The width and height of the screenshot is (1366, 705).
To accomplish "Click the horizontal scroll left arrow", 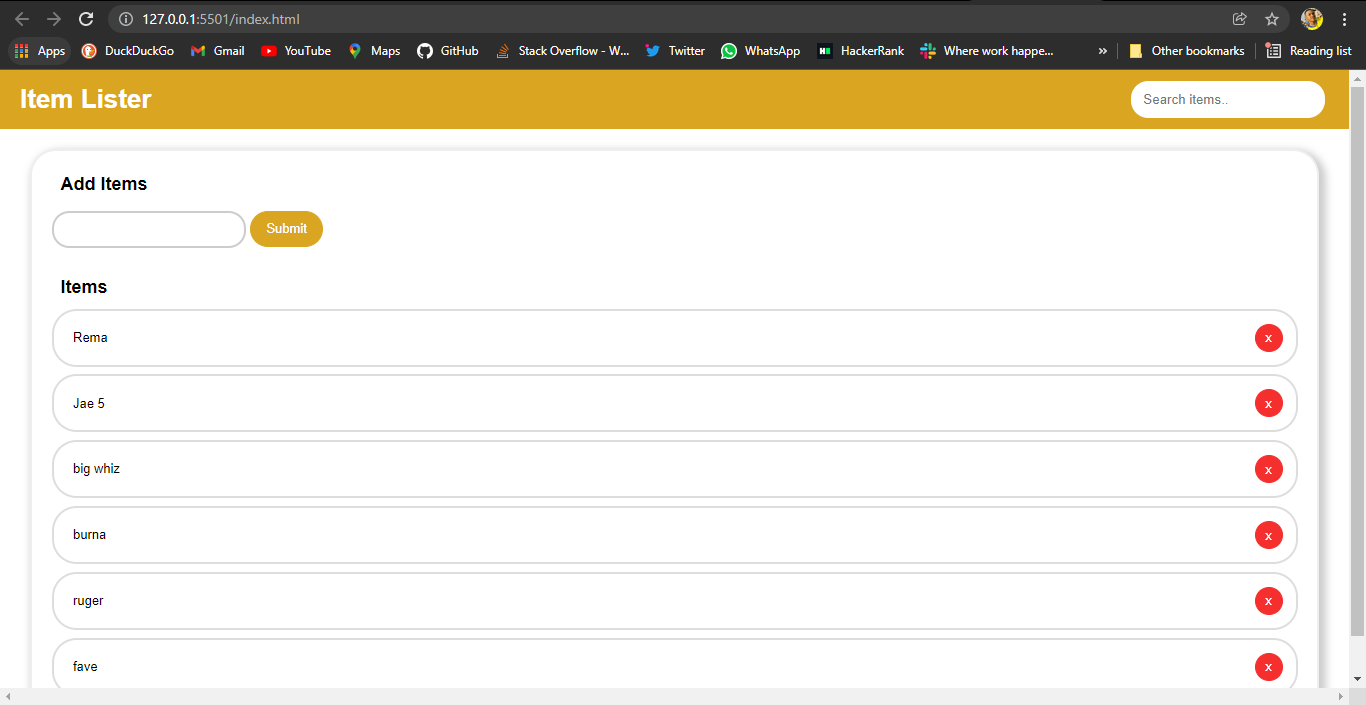I will 8,696.
